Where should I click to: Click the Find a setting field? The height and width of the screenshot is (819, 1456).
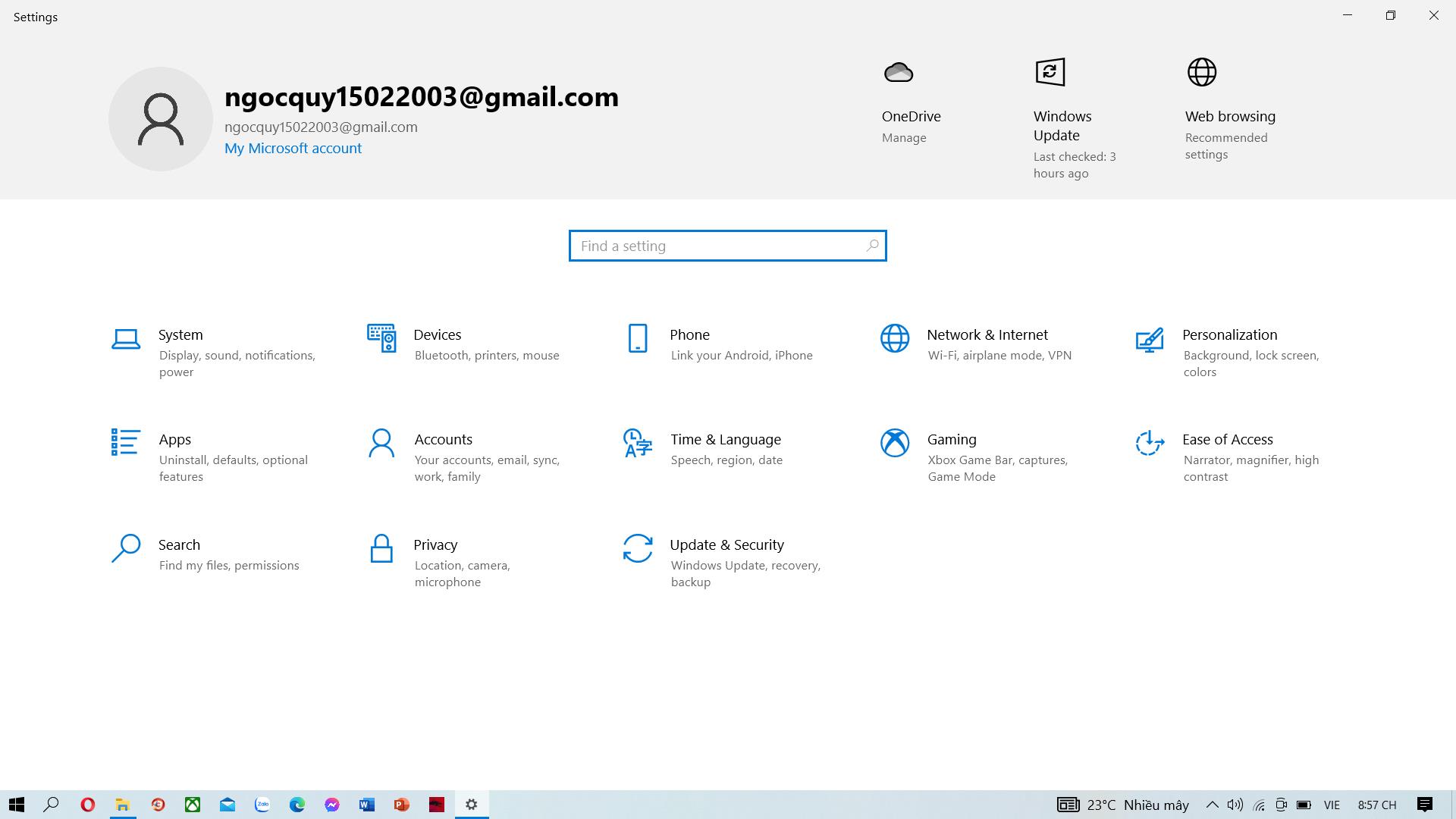[720, 246]
